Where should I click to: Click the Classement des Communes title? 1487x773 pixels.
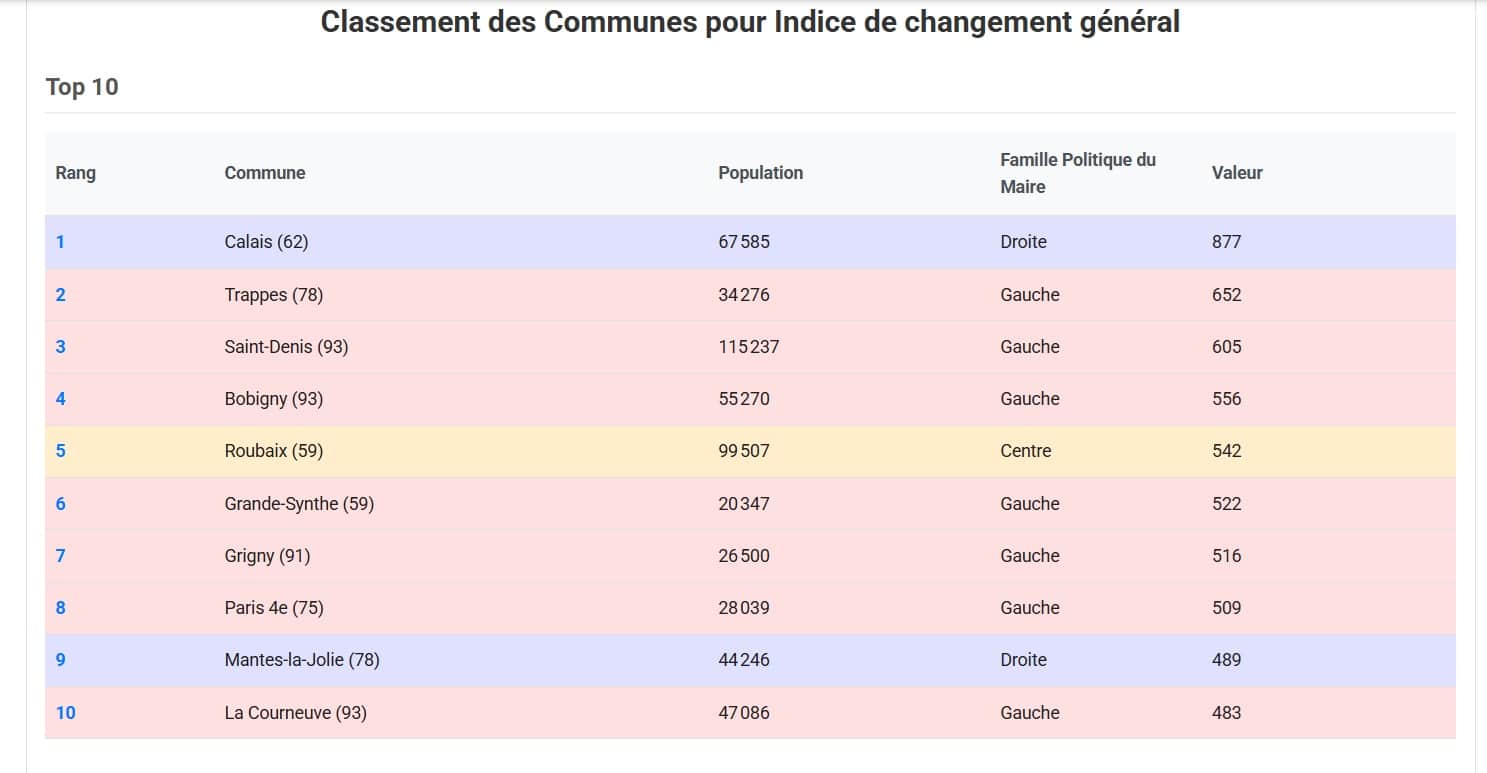click(x=750, y=22)
